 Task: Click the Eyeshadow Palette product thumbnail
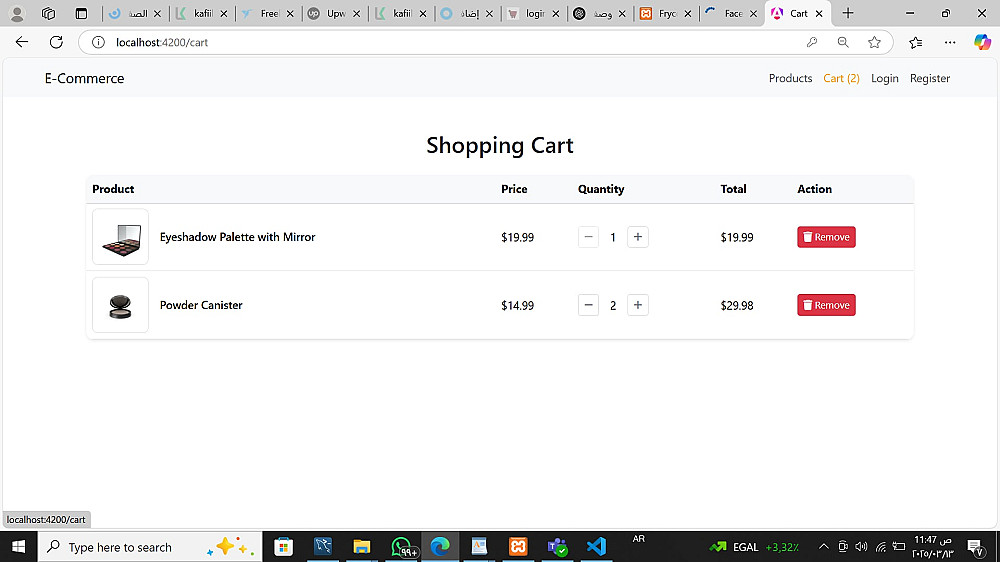click(120, 237)
